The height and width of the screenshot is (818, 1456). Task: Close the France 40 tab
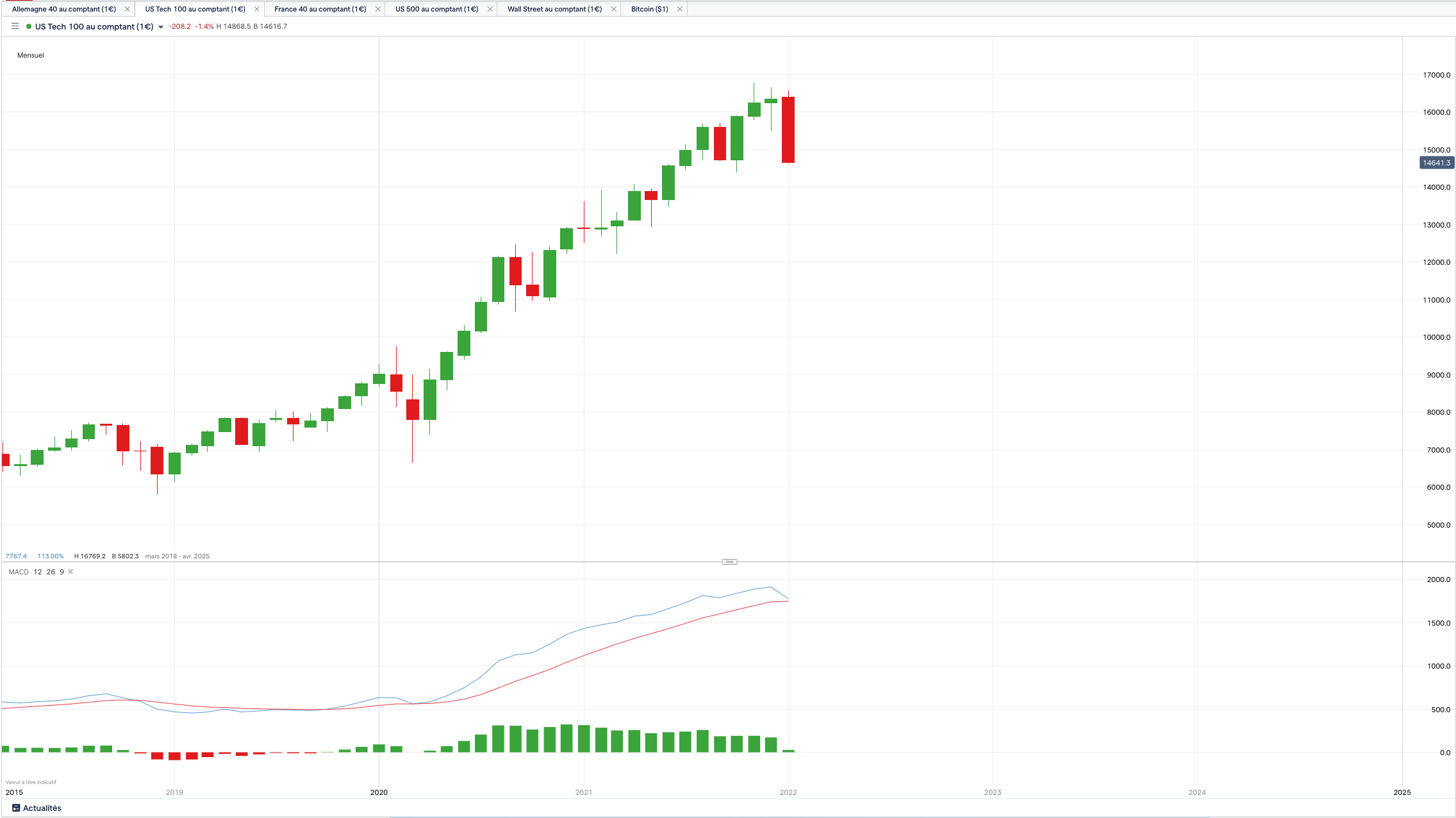pyautogui.click(x=377, y=9)
